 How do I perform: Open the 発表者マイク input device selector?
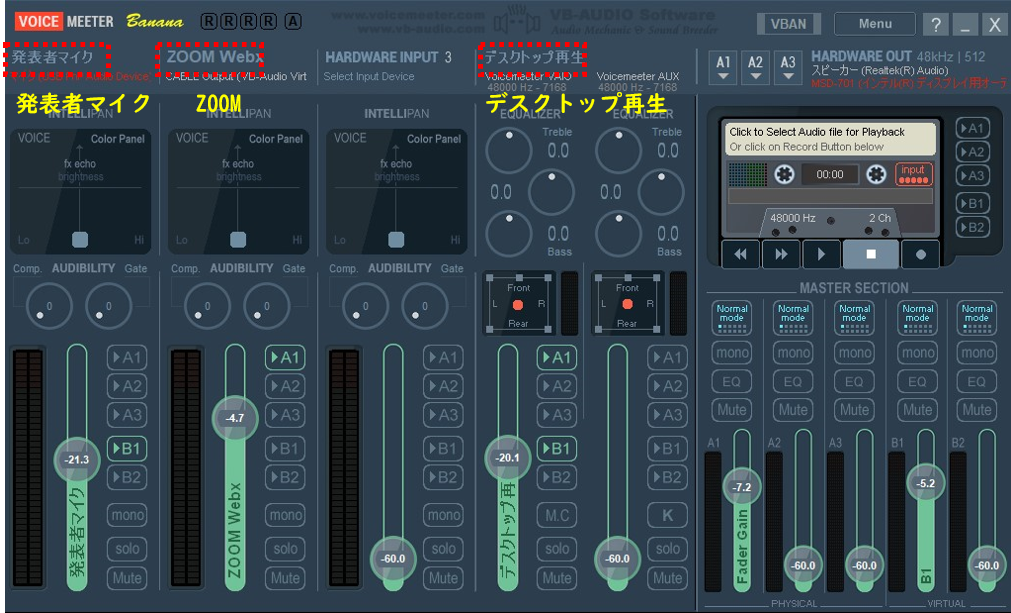pos(81,77)
